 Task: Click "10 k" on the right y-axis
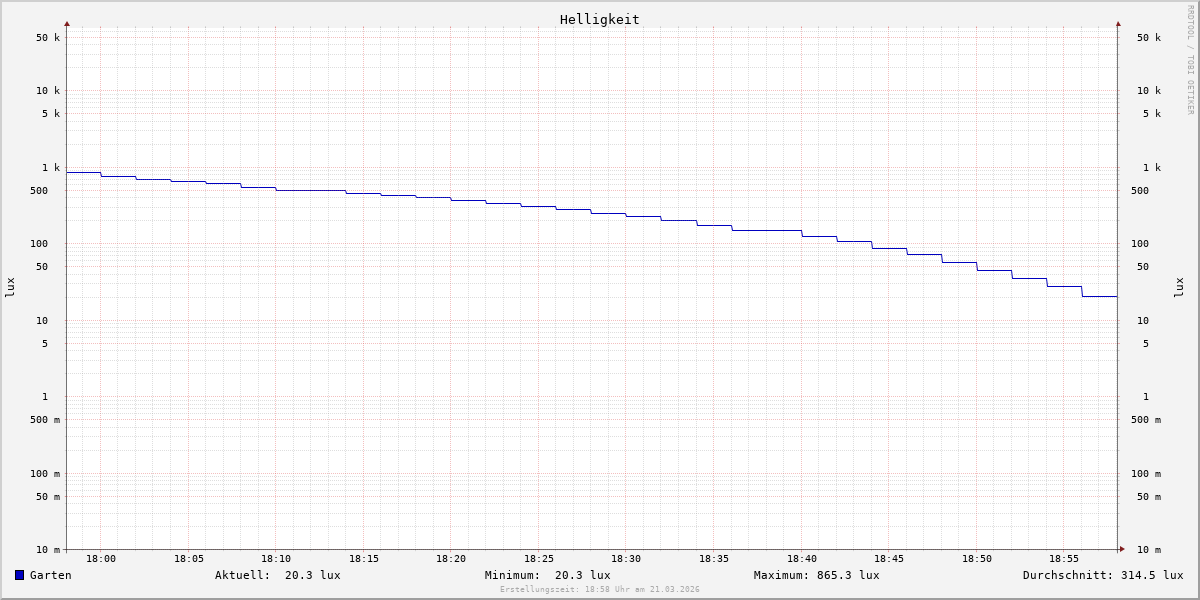(x=1149, y=91)
